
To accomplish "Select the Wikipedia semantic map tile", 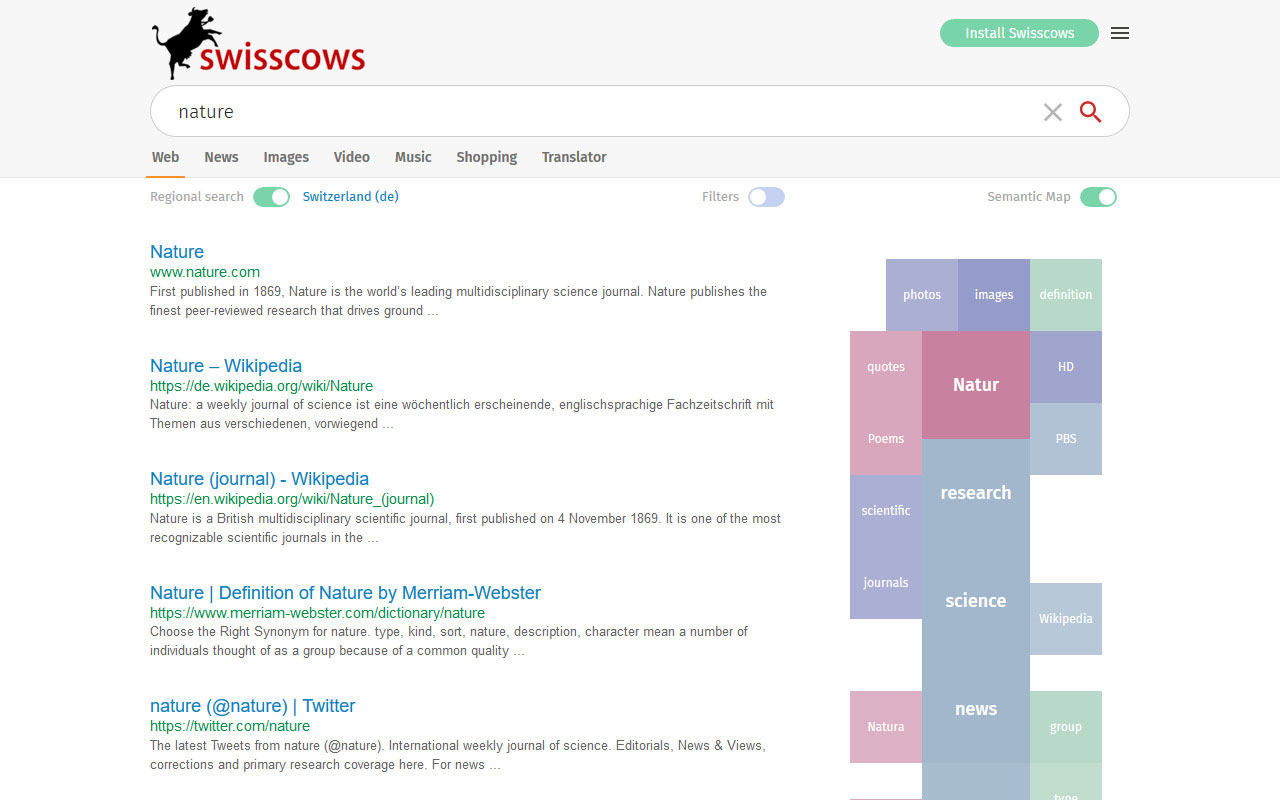I will click(x=1066, y=619).
